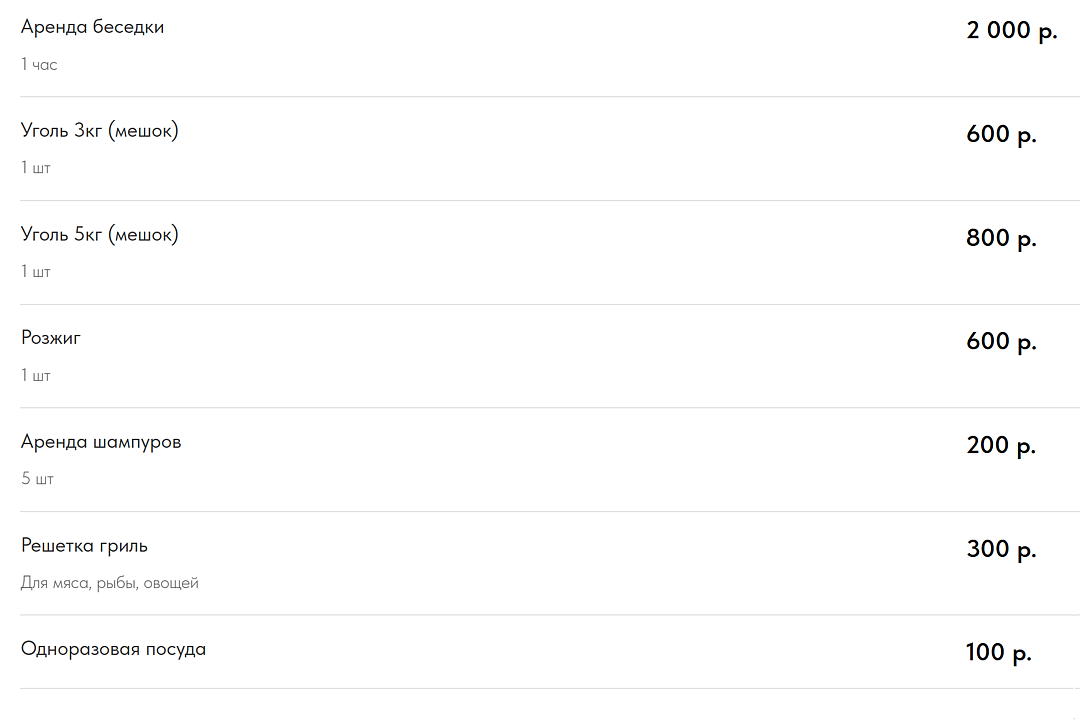Click "Для мяса, рыбы, овощей" description
Screen dimensions: 1080x720
[110, 583]
